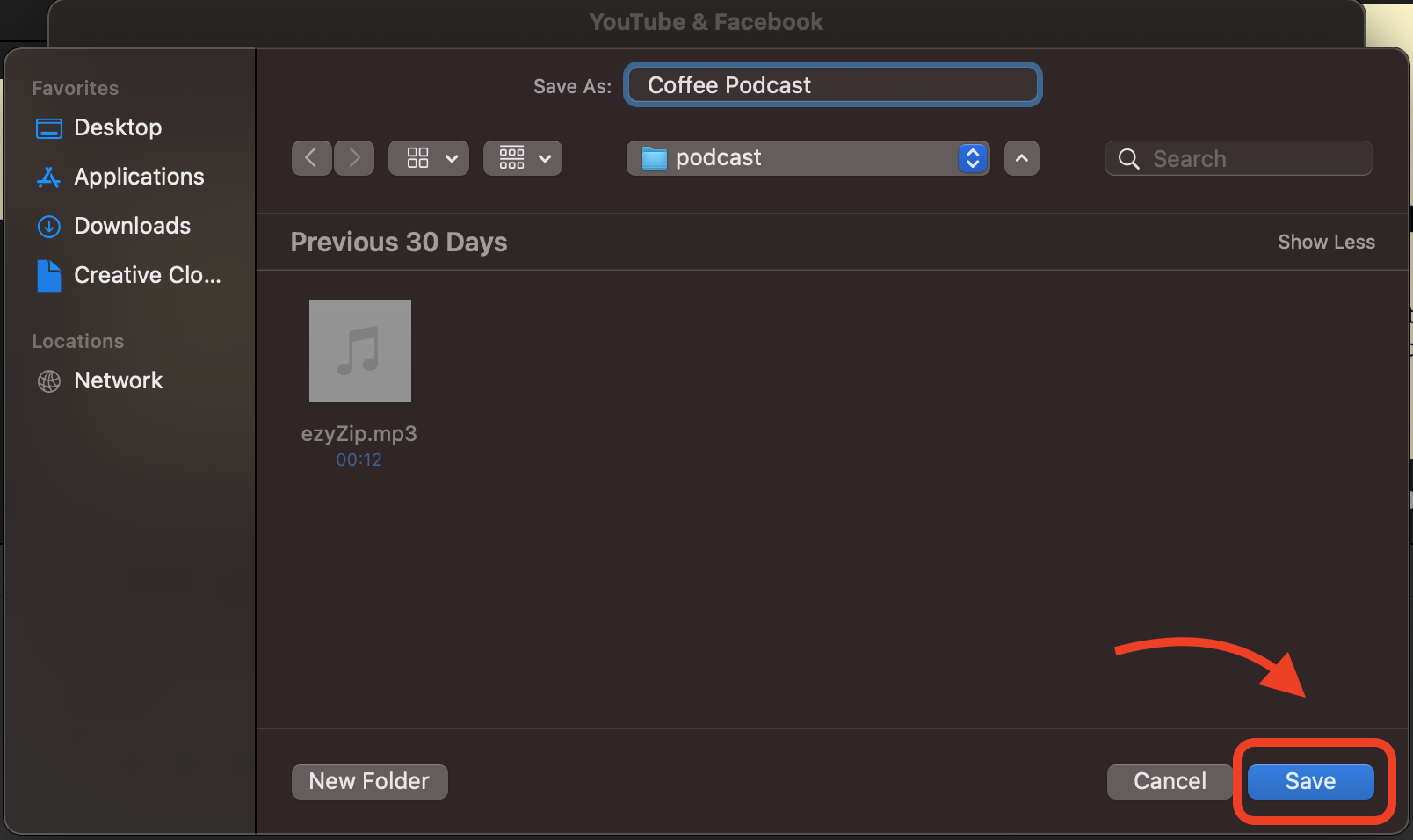Open the Applications folder from sidebar
Image resolution: width=1413 pixels, height=840 pixels.
click(x=138, y=177)
